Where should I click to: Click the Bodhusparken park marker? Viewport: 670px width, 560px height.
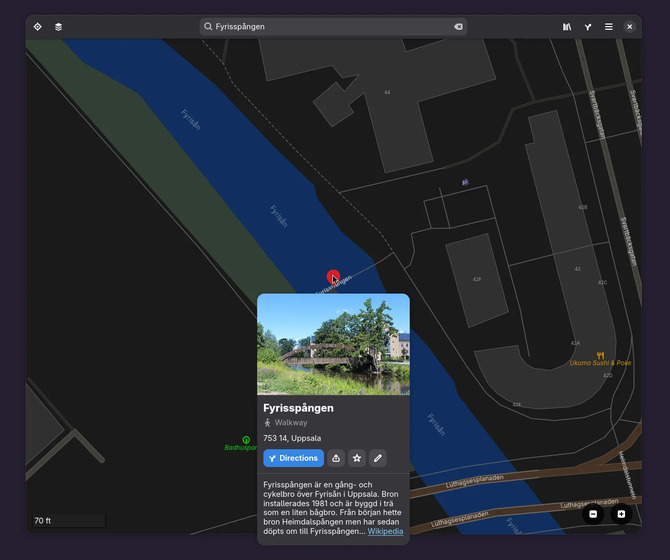pyautogui.click(x=246, y=440)
